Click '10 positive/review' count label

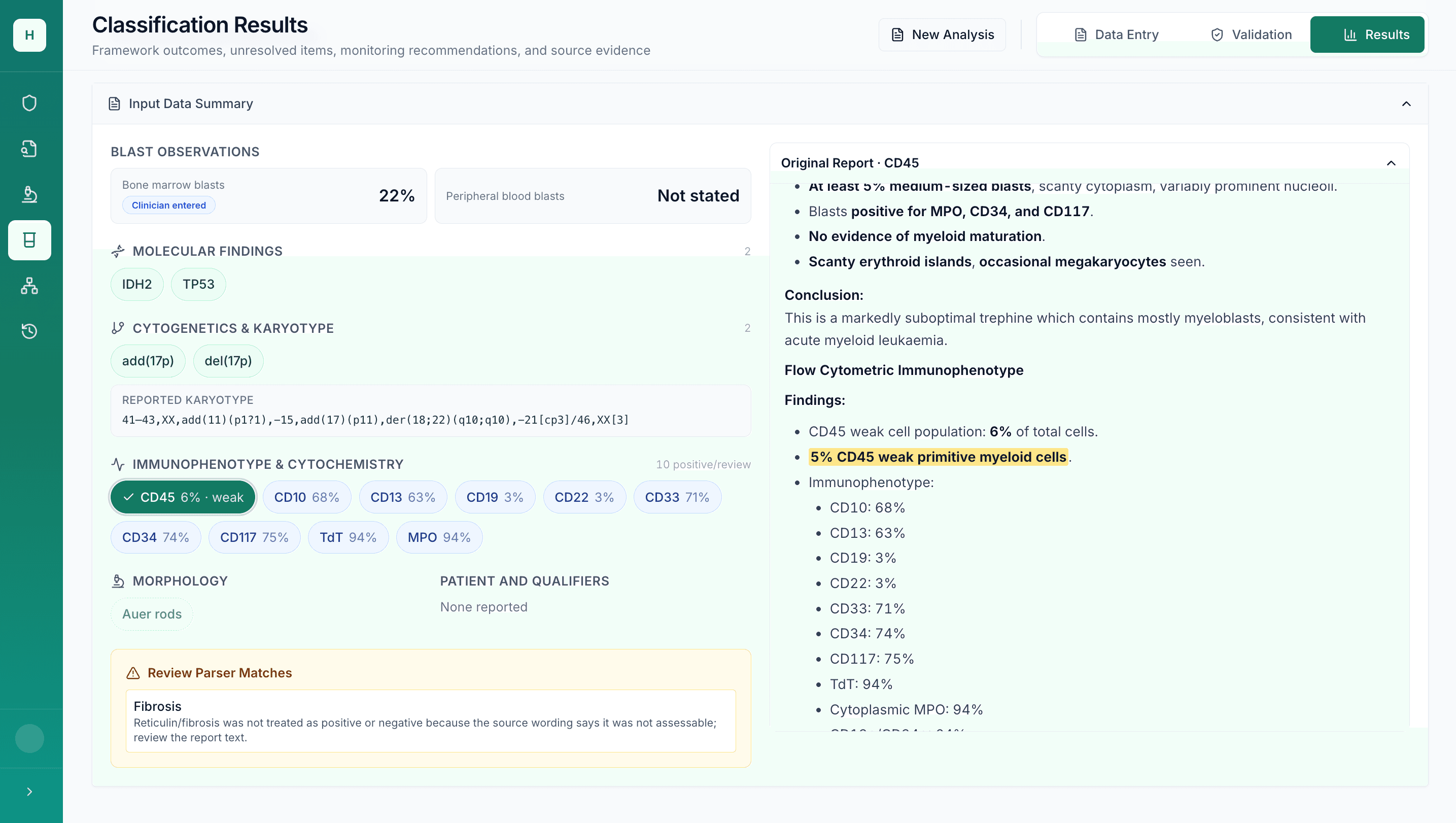pyautogui.click(x=703, y=465)
